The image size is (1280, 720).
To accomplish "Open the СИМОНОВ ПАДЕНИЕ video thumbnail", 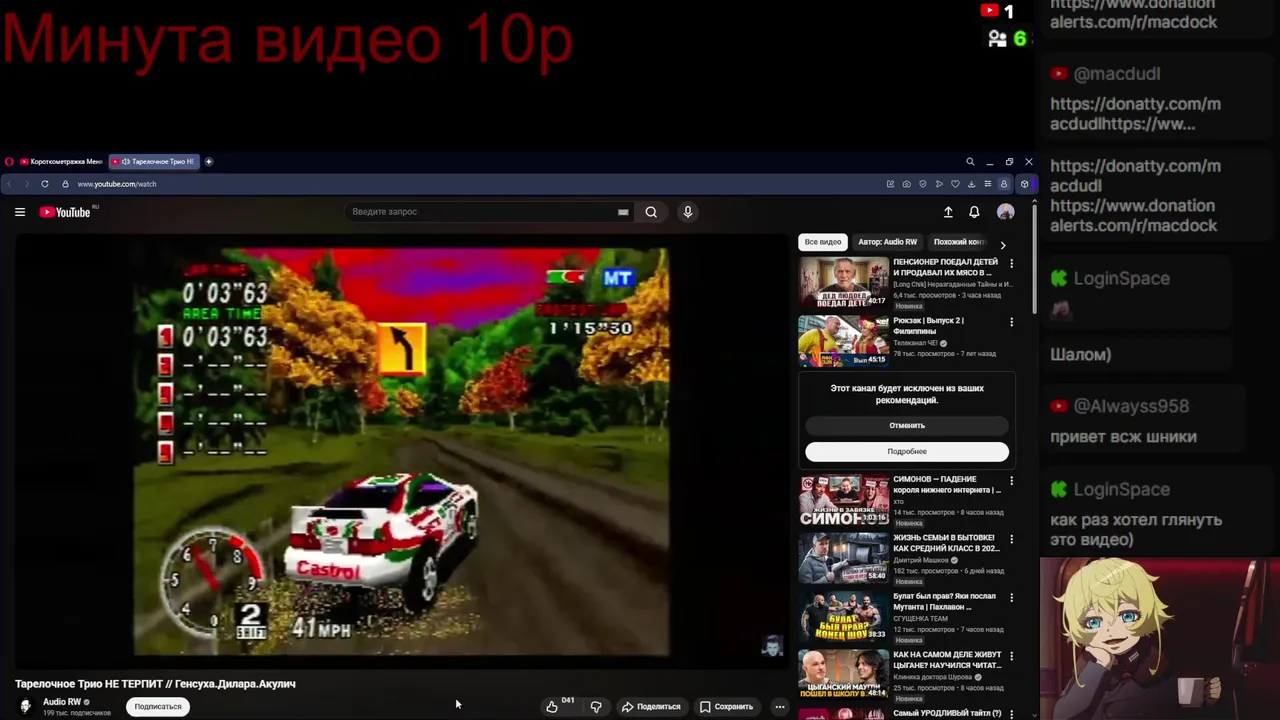I will click(843, 500).
